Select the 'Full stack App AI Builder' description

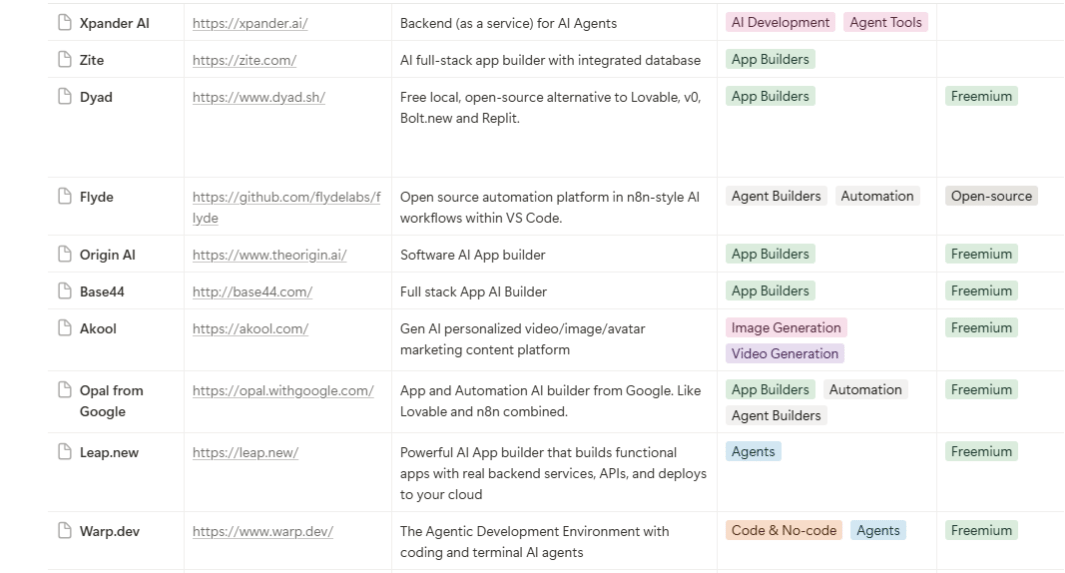point(473,291)
